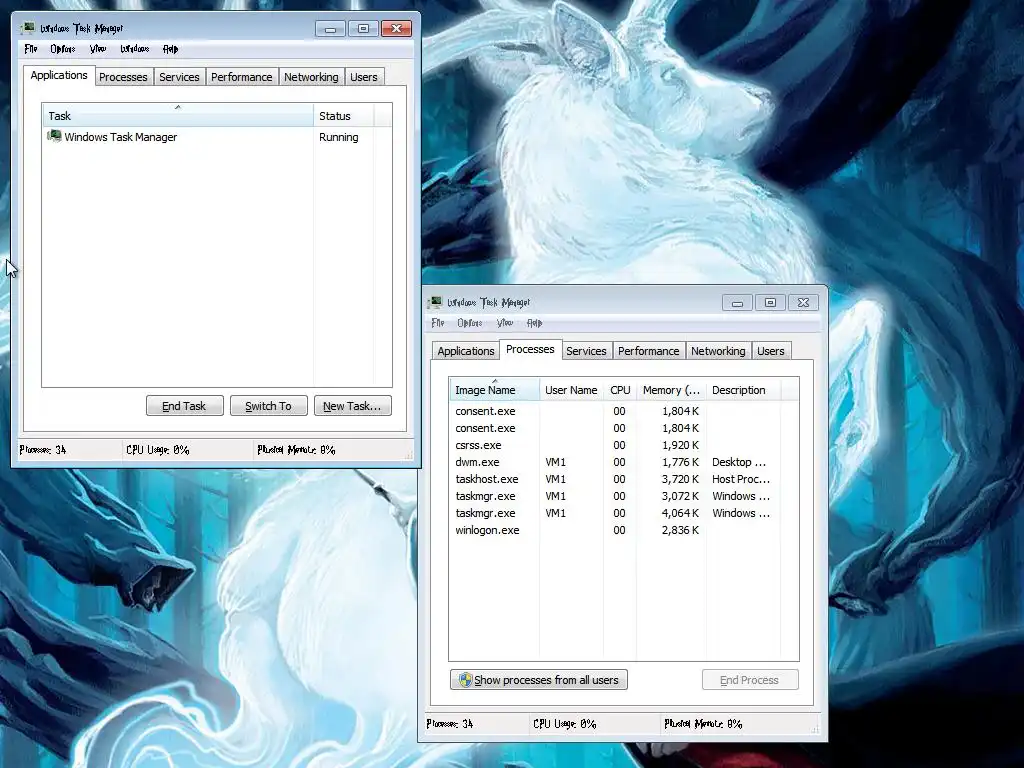
Task: Click the Switch To button
Action: (x=268, y=406)
